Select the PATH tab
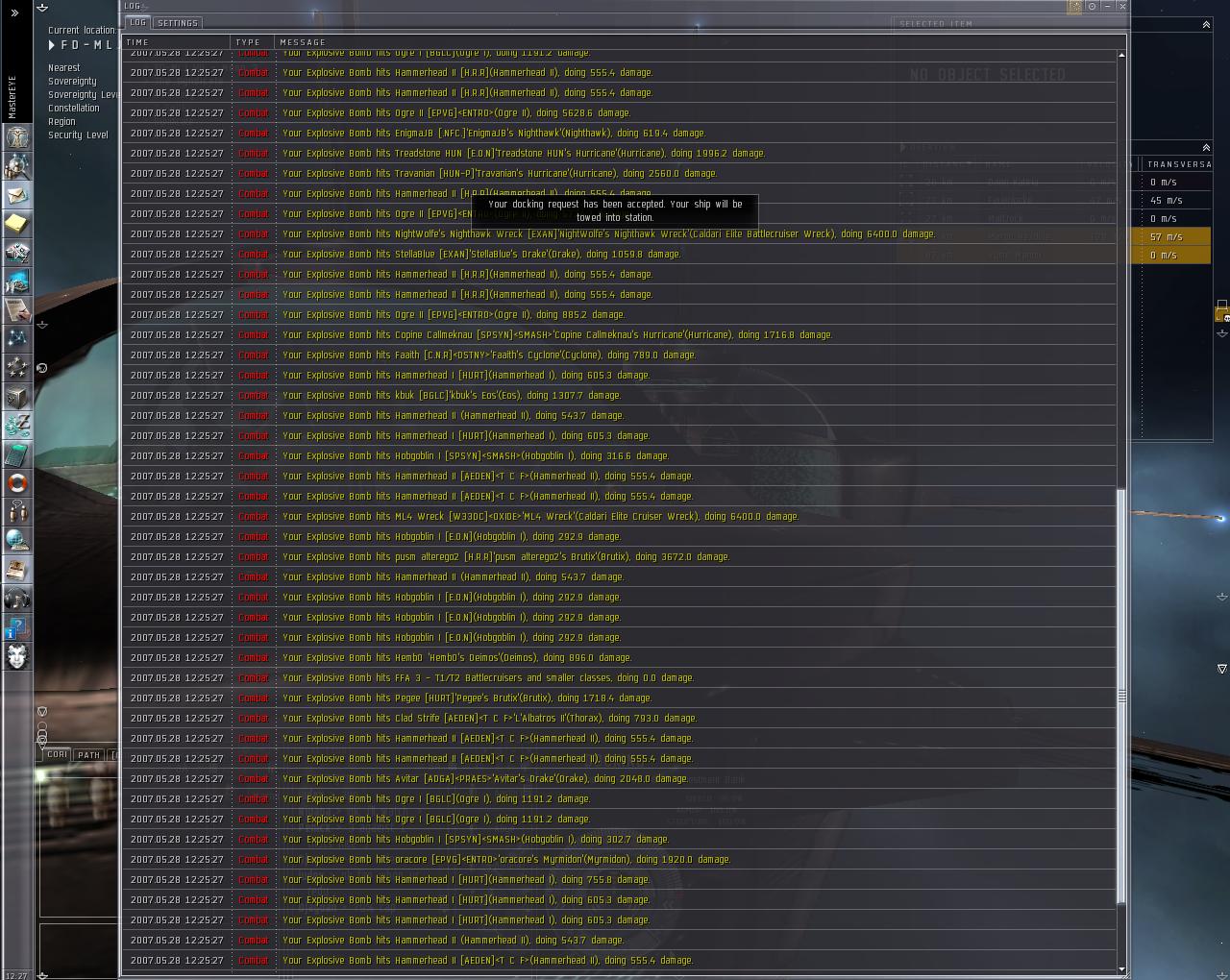 89,755
